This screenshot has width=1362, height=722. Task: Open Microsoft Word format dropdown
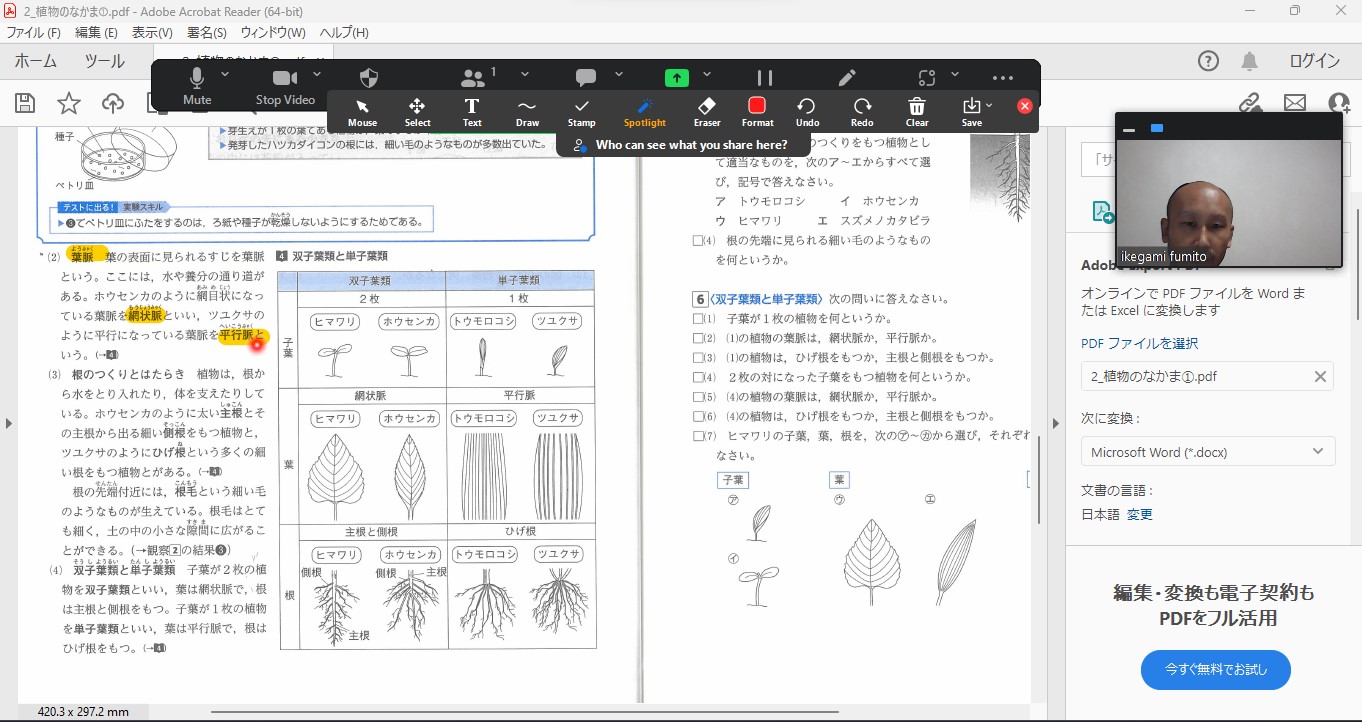point(1207,452)
